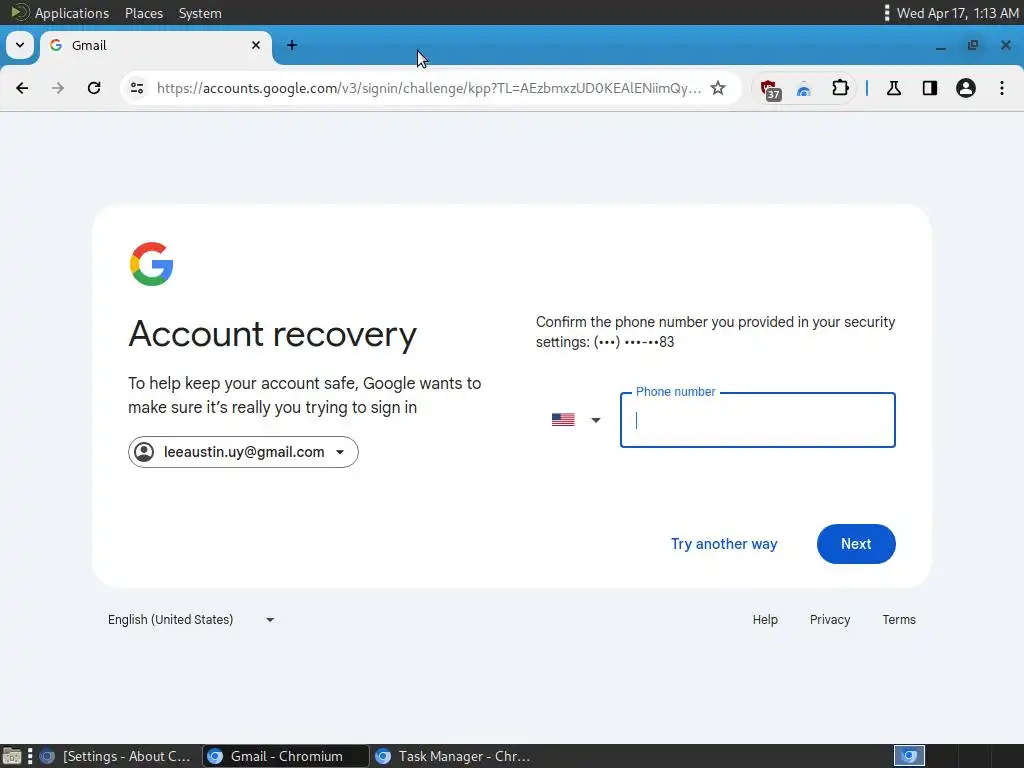Screen dimensions: 1024x768
Task: Open the Chromium profile avatar menu
Action: pyautogui.click(x=966, y=88)
